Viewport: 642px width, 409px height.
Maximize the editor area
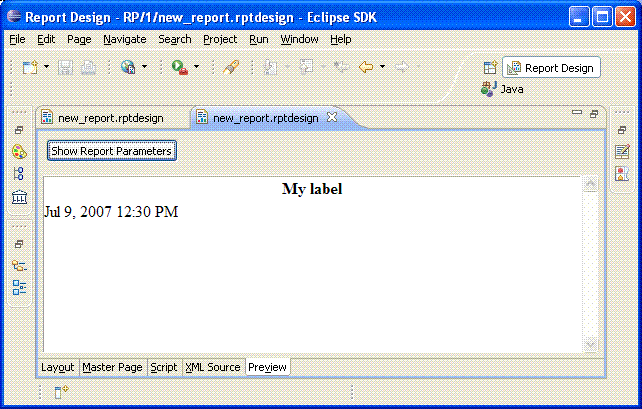pos(594,114)
